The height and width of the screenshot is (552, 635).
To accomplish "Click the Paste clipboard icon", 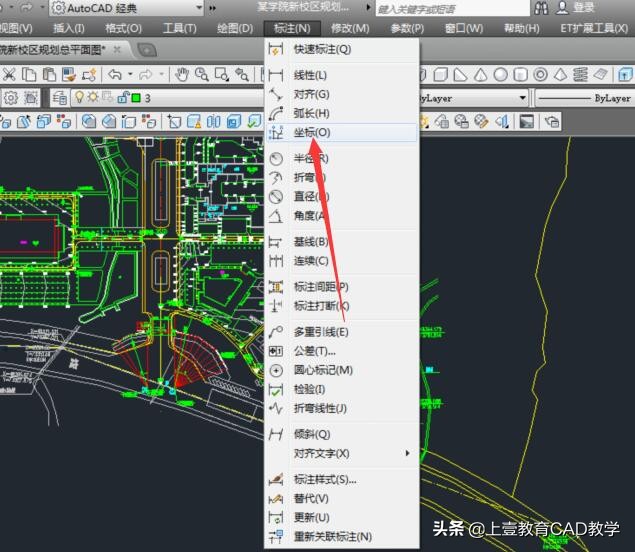I will pos(49,75).
